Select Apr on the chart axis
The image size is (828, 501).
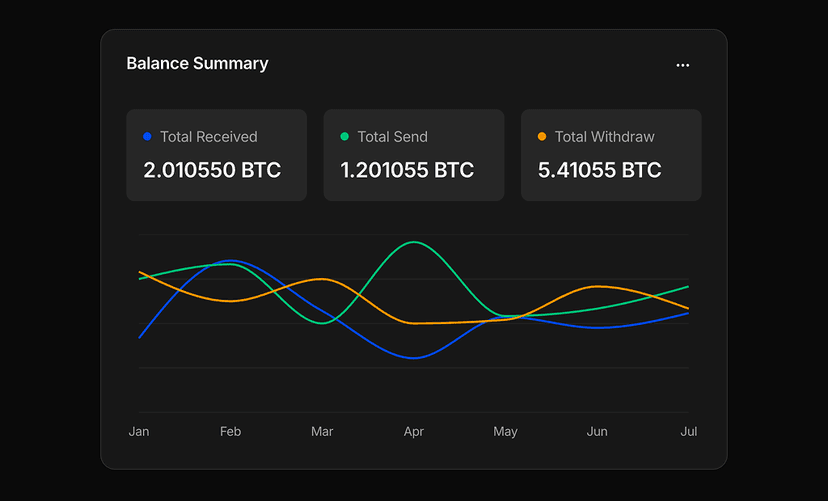[414, 431]
